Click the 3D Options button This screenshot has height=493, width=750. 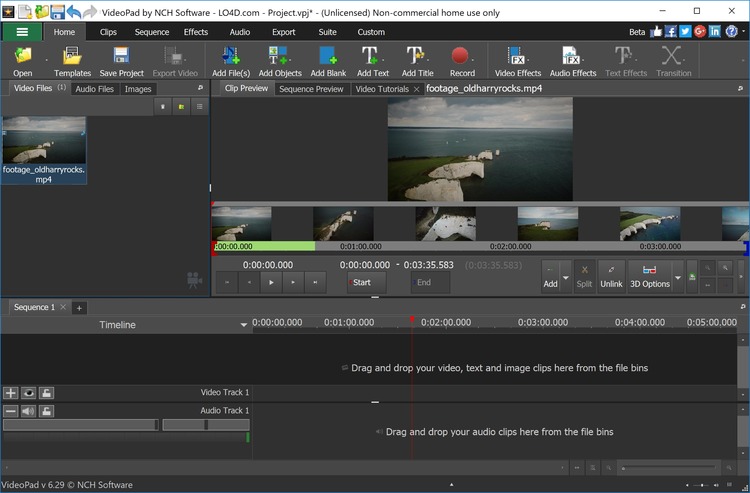[650, 276]
